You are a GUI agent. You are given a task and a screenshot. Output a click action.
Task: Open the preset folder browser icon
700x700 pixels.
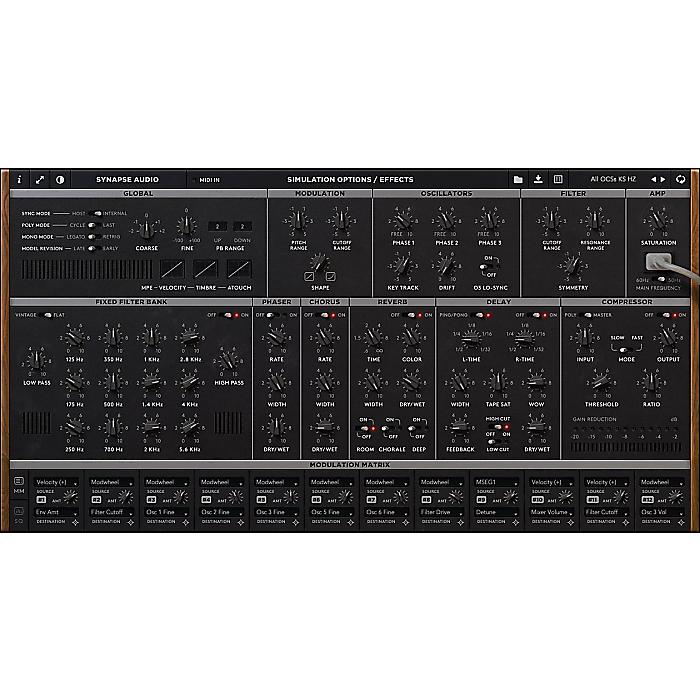(x=518, y=179)
